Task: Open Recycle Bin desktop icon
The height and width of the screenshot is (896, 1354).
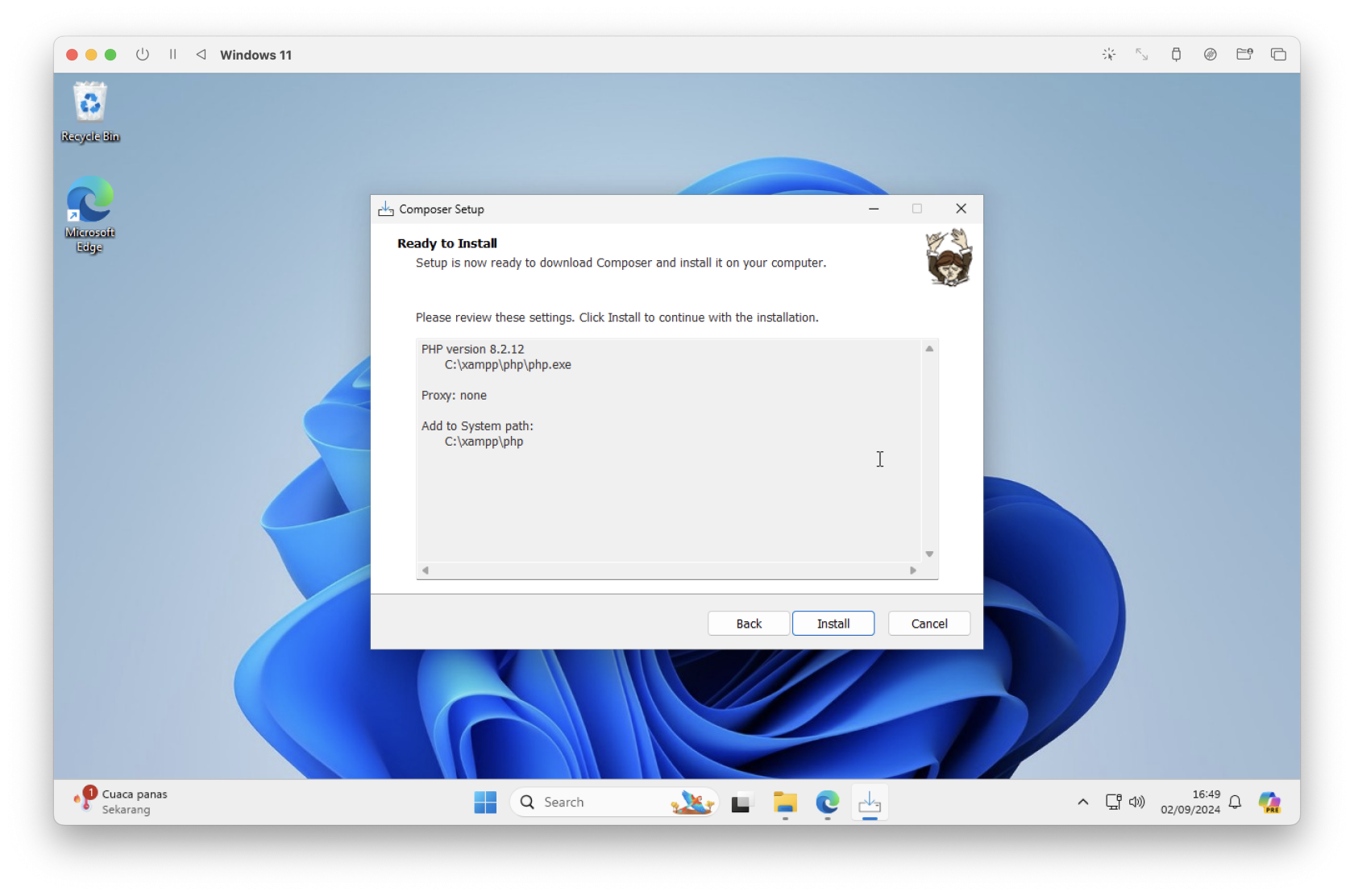Action: click(89, 112)
